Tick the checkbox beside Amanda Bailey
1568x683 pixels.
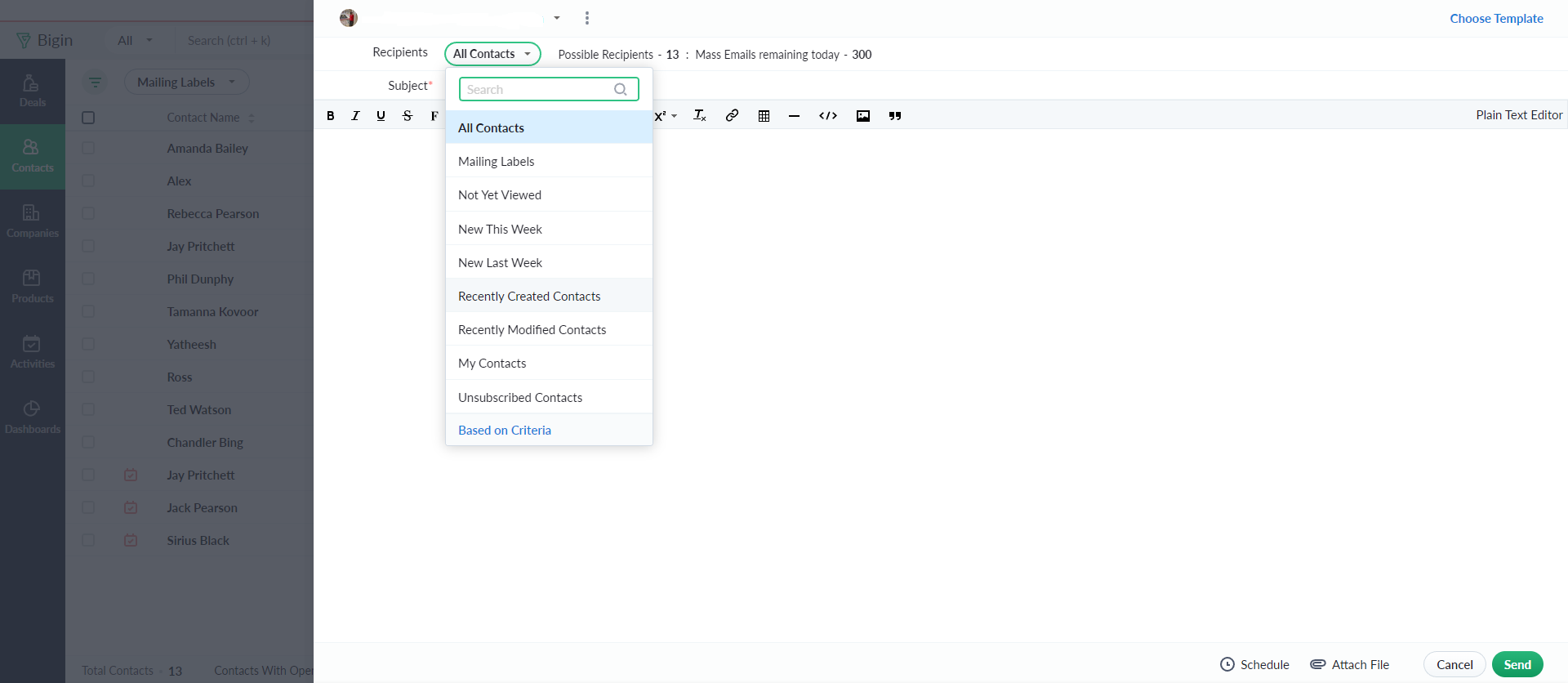click(88, 149)
